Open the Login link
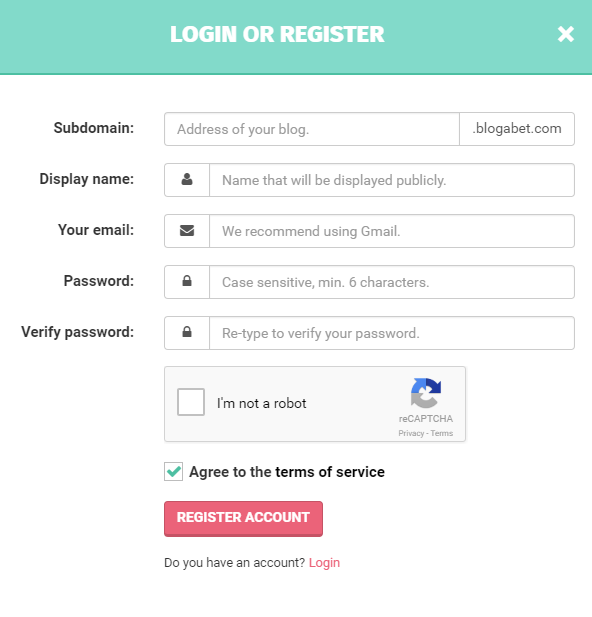 (324, 563)
